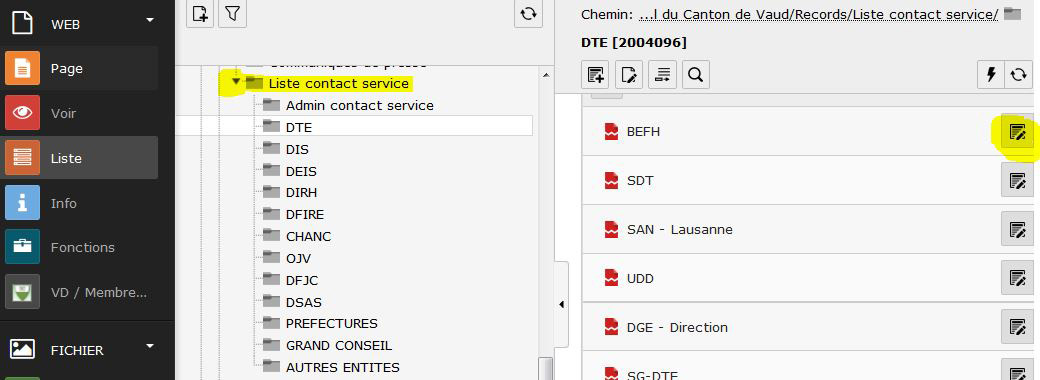
Task: Open the SAN - Lausanne record title
Action: tap(680, 229)
